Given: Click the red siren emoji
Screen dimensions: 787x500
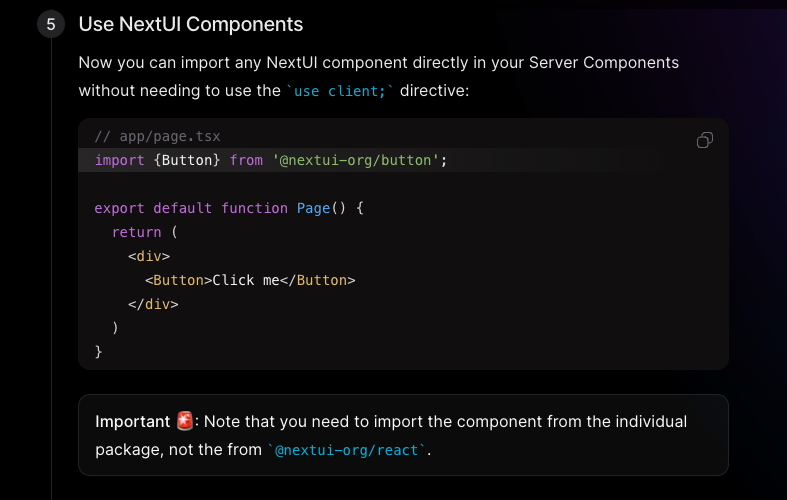Looking at the screenshot, I should coord(185,421).
